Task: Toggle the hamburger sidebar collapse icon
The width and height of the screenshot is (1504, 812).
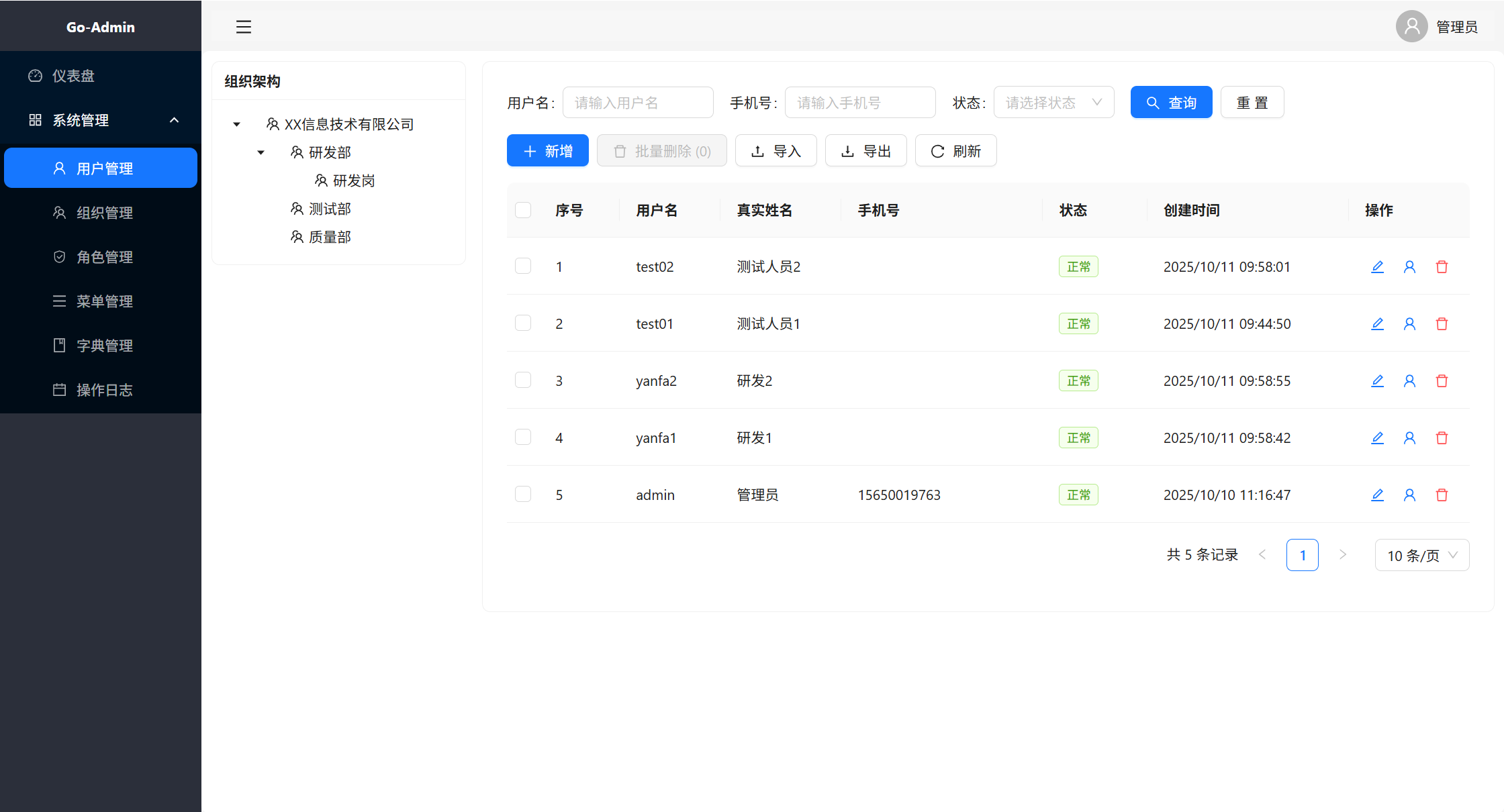Action: tap(244, 27)
